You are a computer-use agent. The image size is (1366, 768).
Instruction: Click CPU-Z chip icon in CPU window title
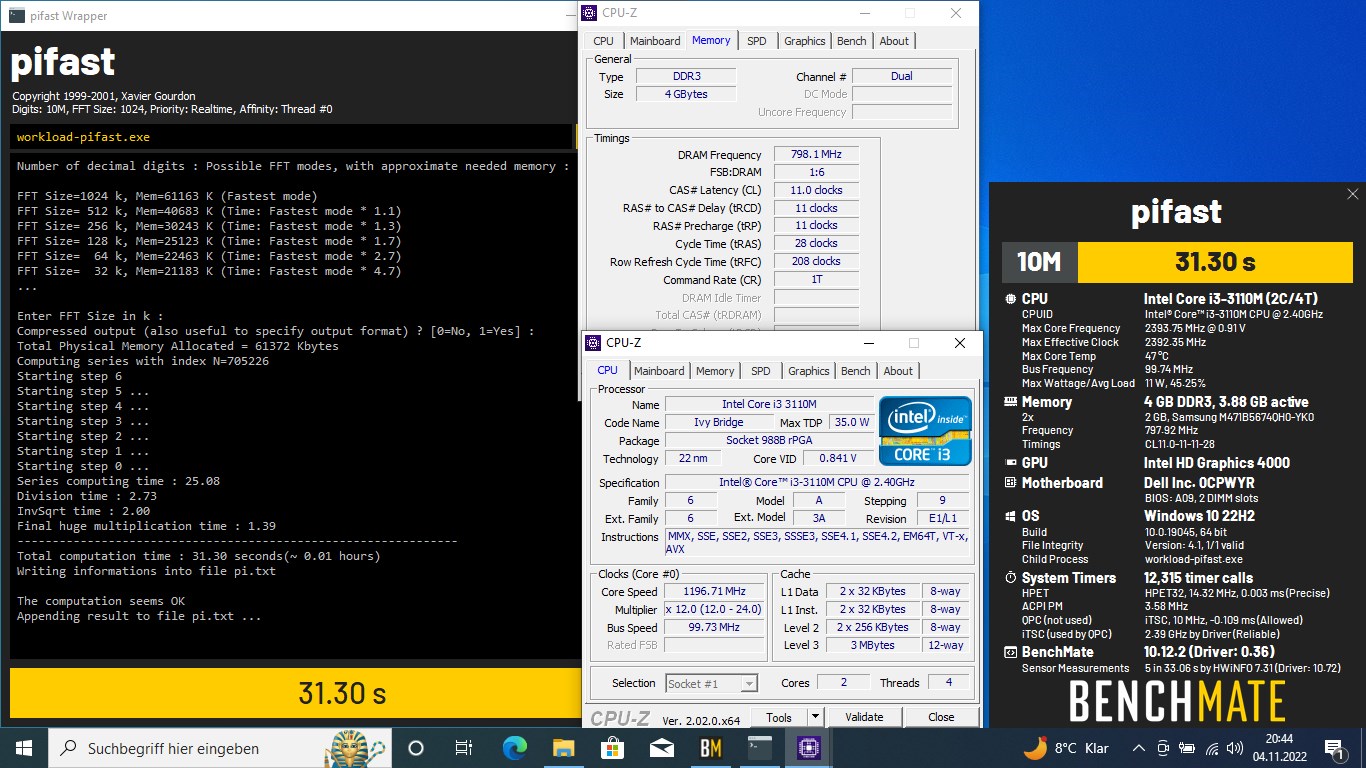pos(594,343)
